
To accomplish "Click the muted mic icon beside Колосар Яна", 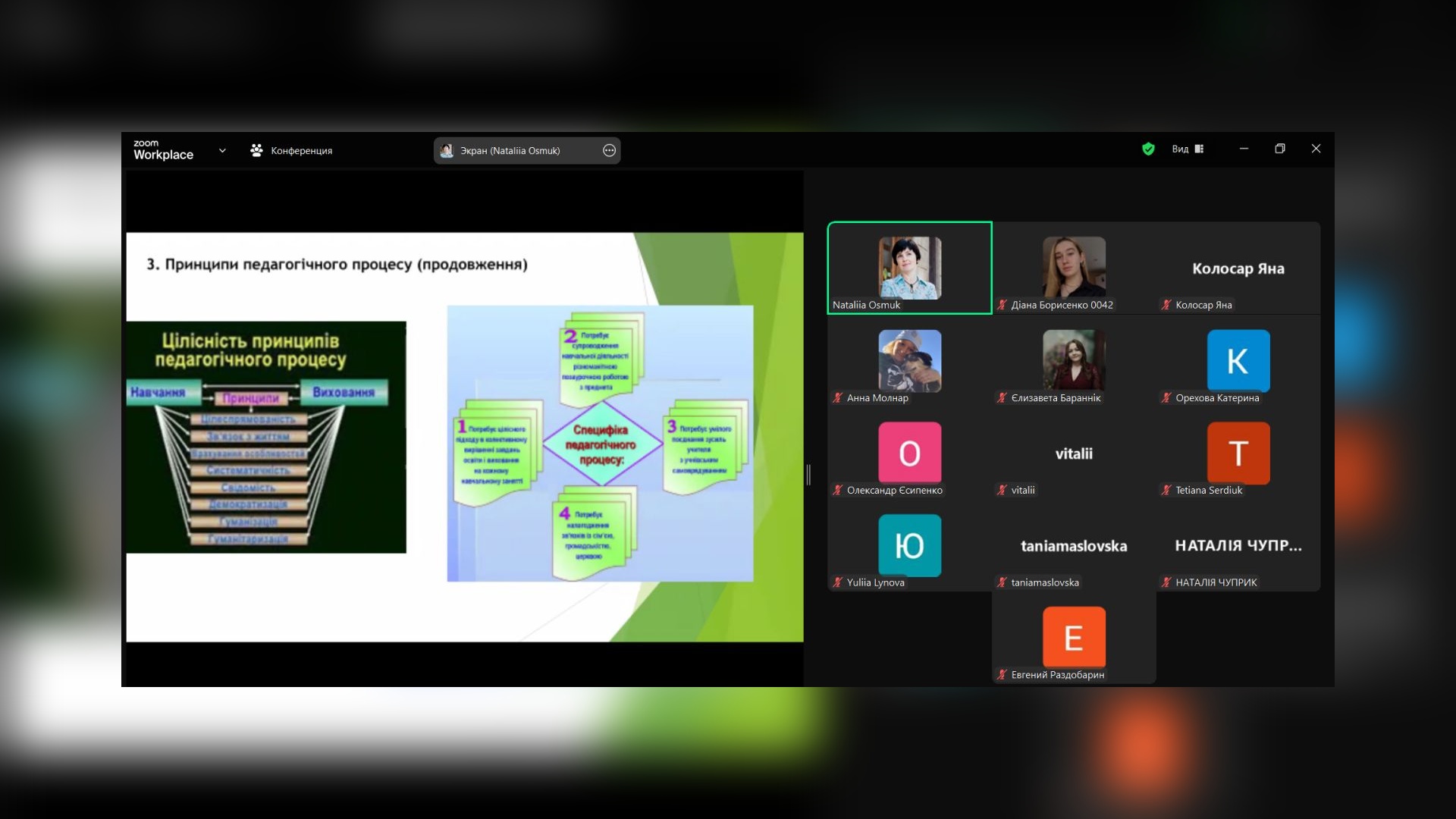I will (x=1166, y=305).
